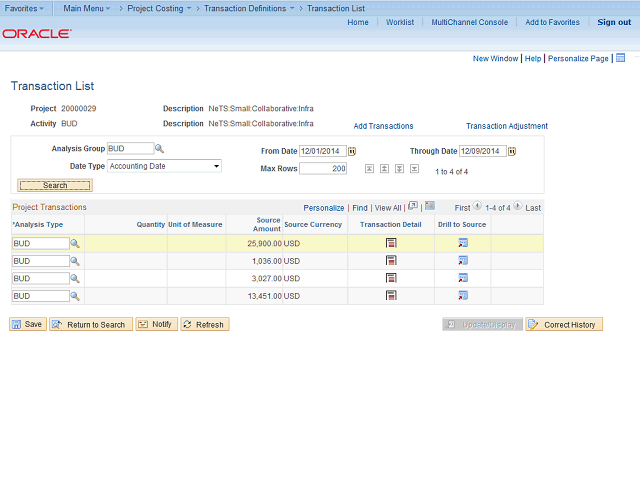Screen dimensions: 640x480
Task: Expand the Date Type dropdown
Action: pos(216,166)
